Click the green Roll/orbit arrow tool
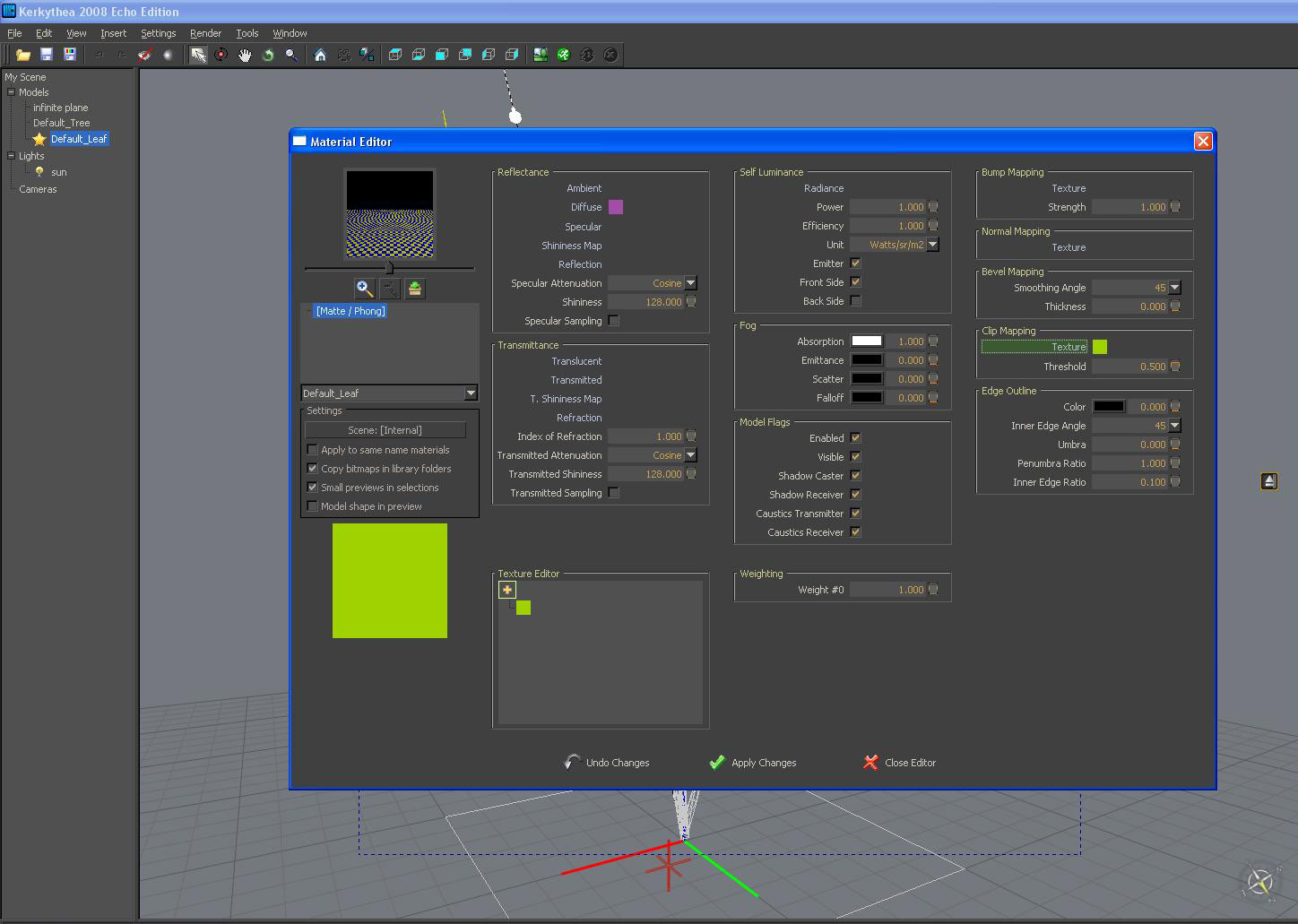Image resolution: width=1298 pixels, height=924 pixels. 268,55
